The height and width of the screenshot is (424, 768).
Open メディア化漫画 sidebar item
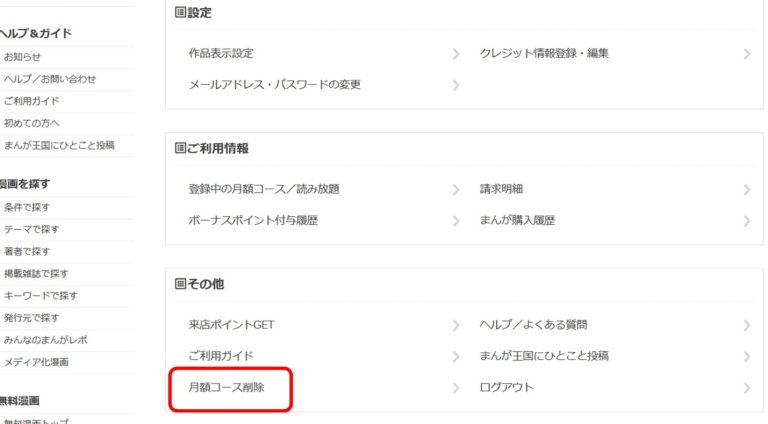(x=36, y=362)
